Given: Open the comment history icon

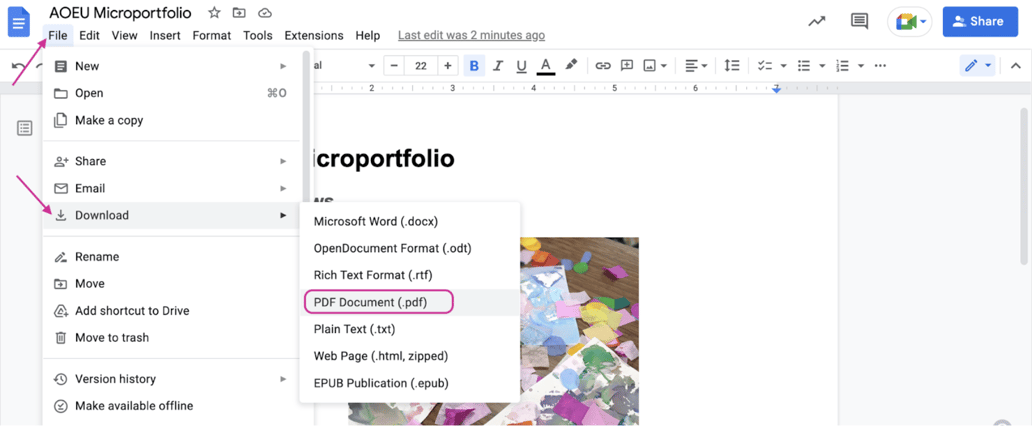Looking at the screenshot, I should 858,21.
